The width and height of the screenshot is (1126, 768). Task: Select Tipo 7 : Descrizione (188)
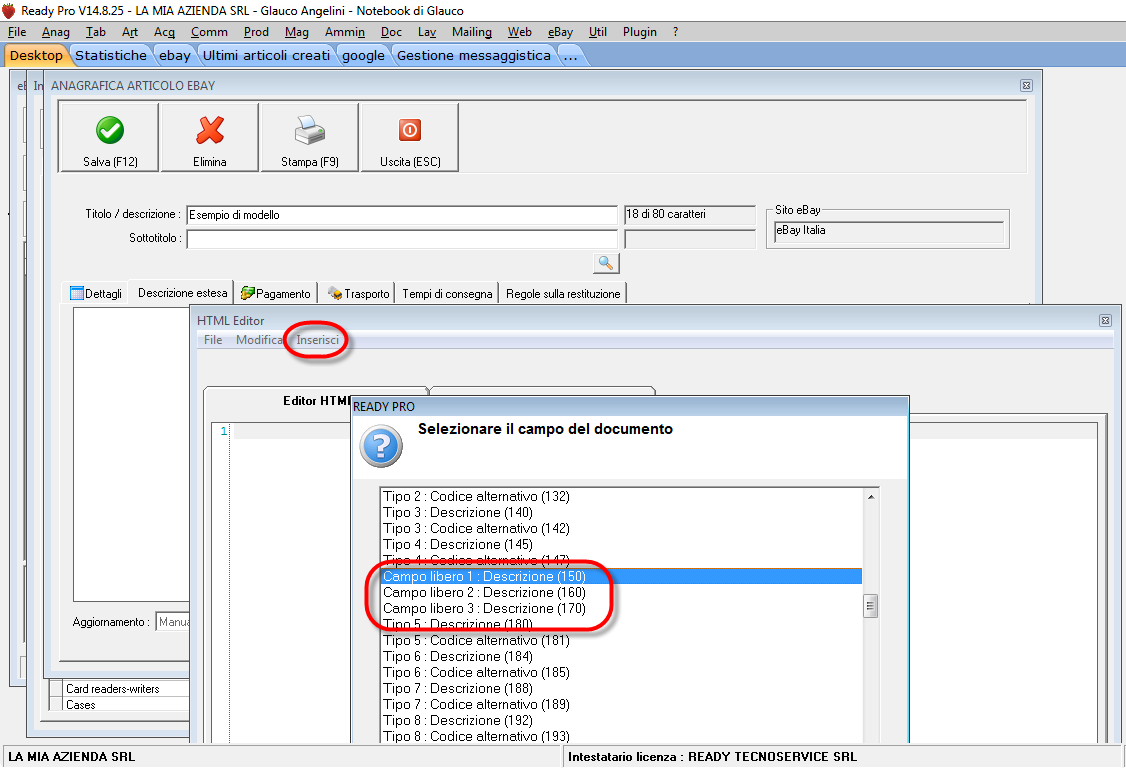click(x=622, y=688)
